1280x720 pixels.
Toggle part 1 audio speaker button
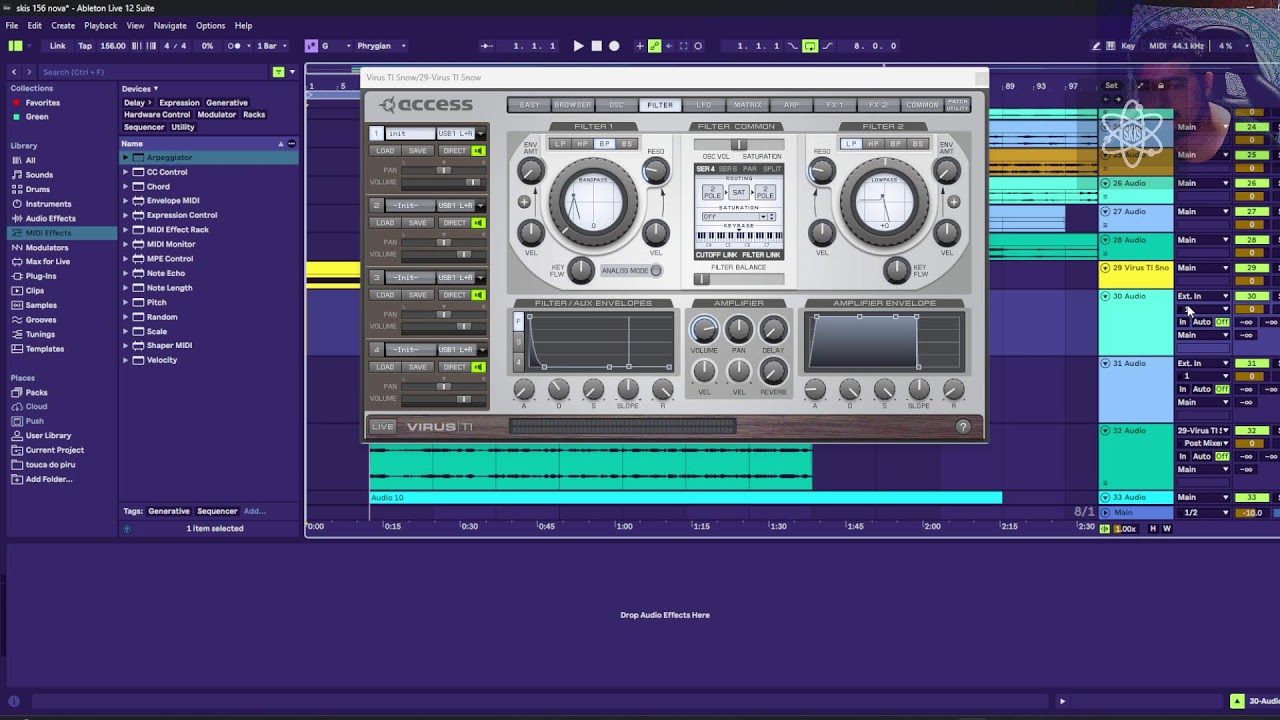479,151
